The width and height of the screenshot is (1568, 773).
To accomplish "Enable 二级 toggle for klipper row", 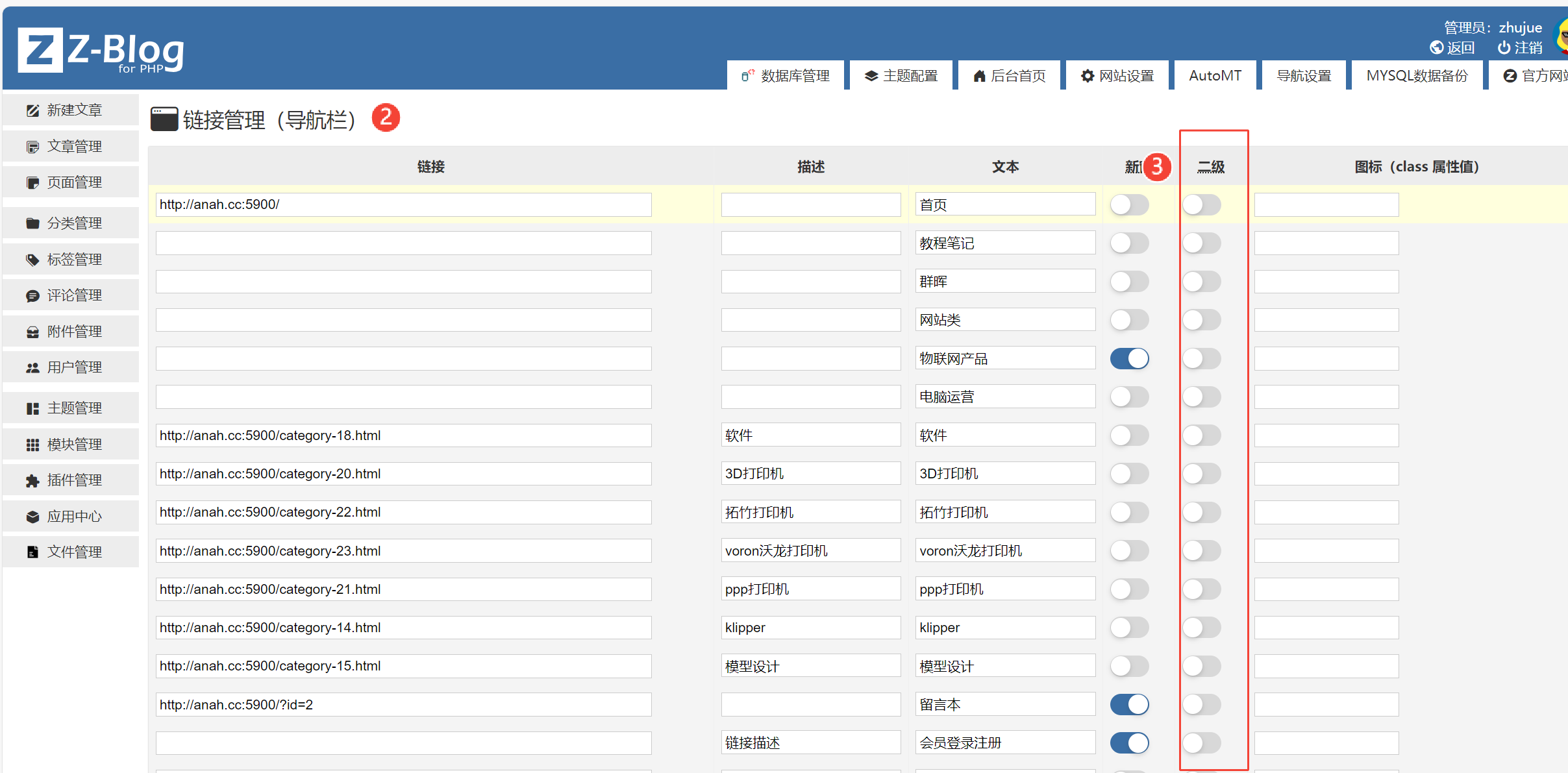I will [x=1201, y=628].
